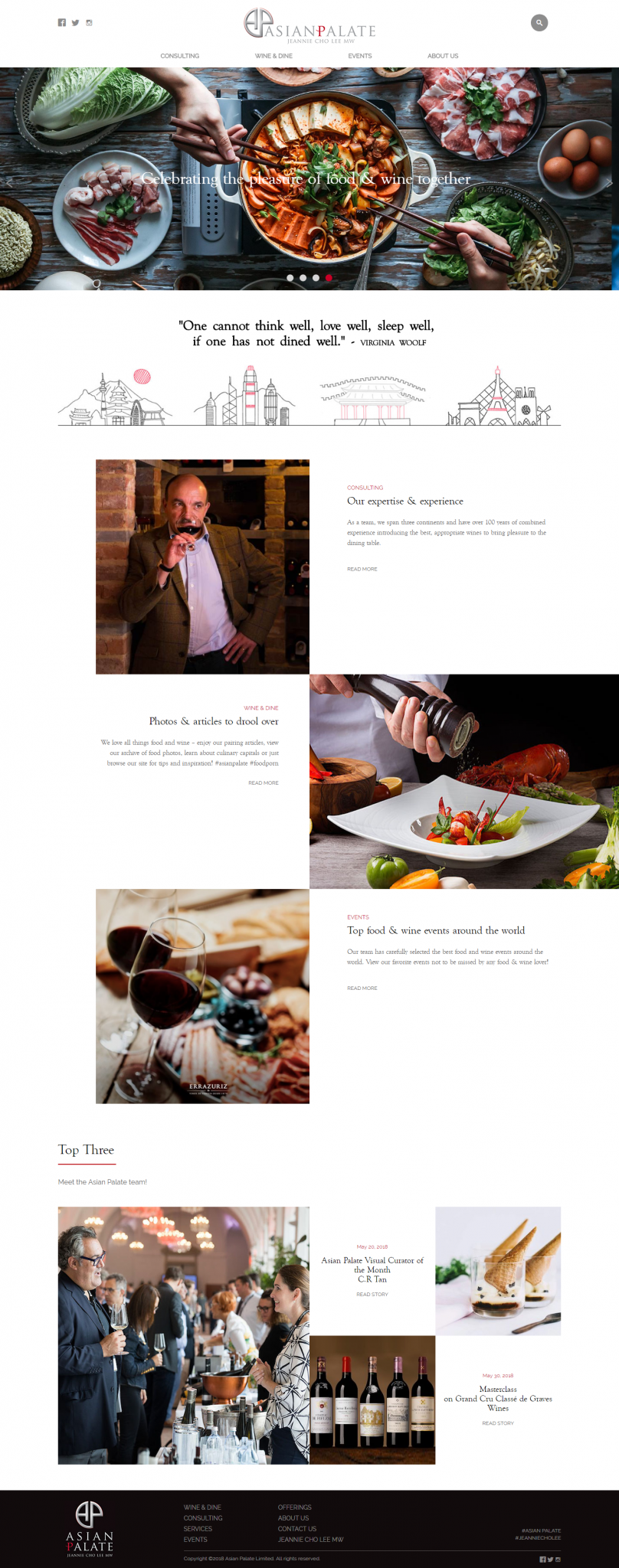Select the second carousel dot
Screen dimensions: 619x1568
[x=303, y=278]
